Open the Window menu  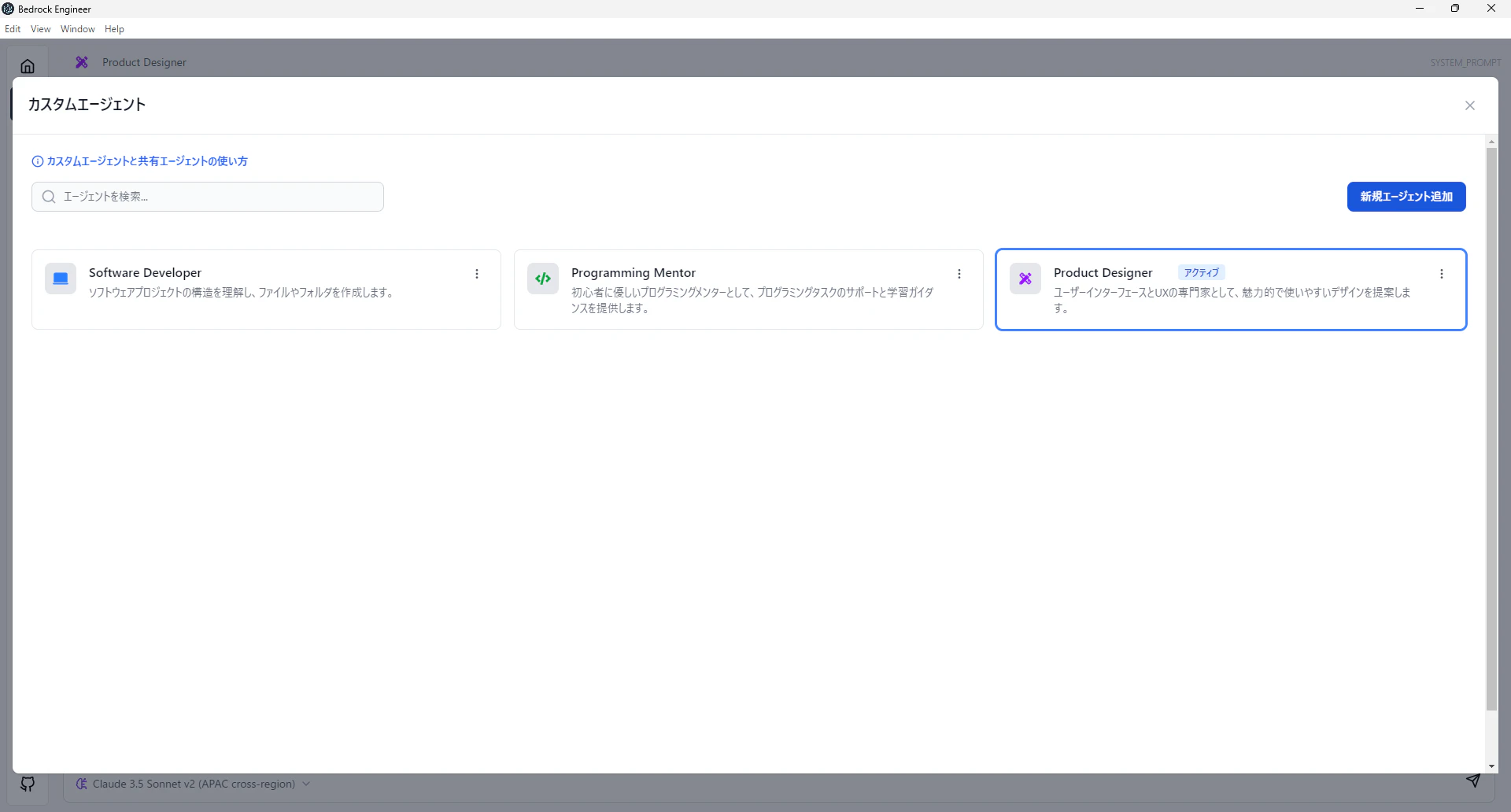pyautogui.click(x=77, y=29)
